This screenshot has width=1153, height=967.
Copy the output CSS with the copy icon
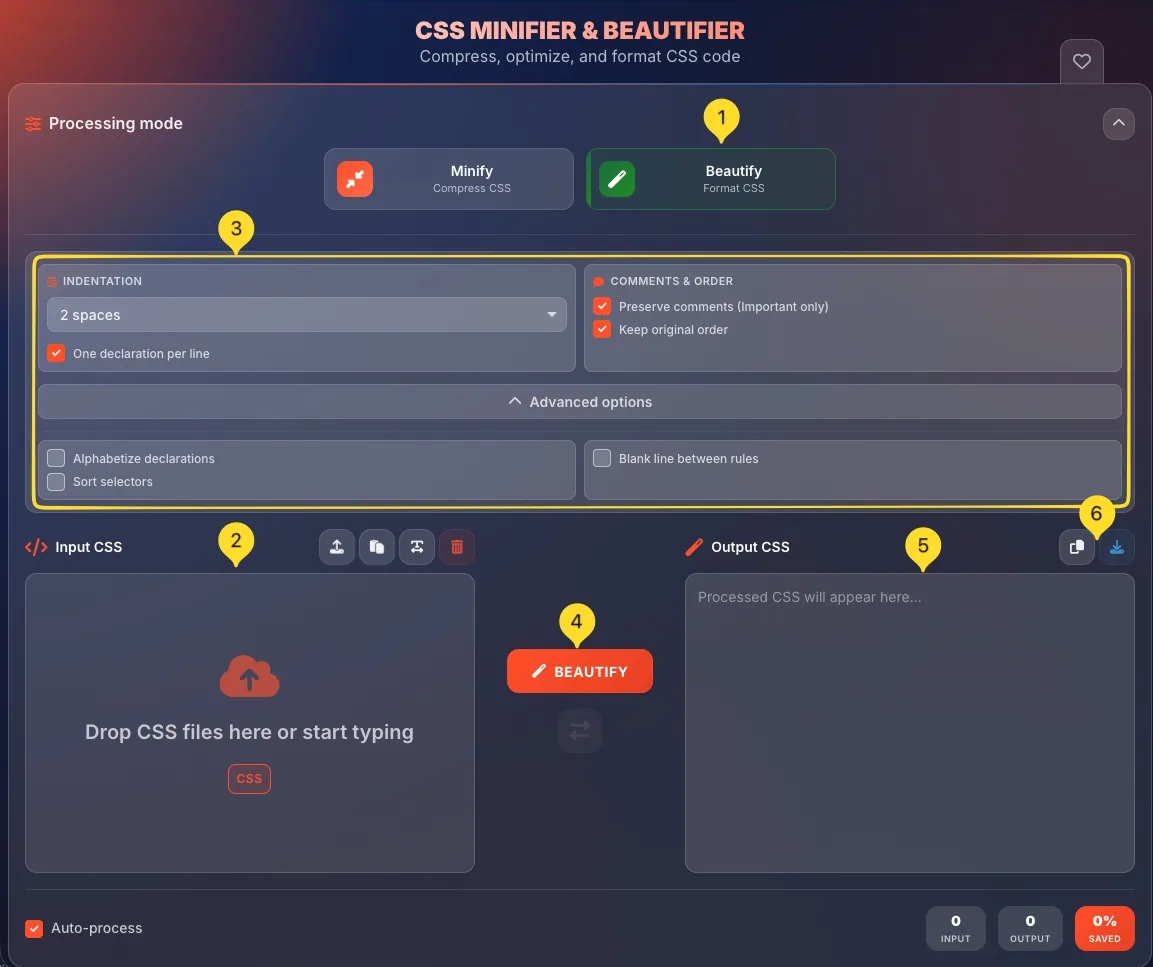[x=1077, y=547]
